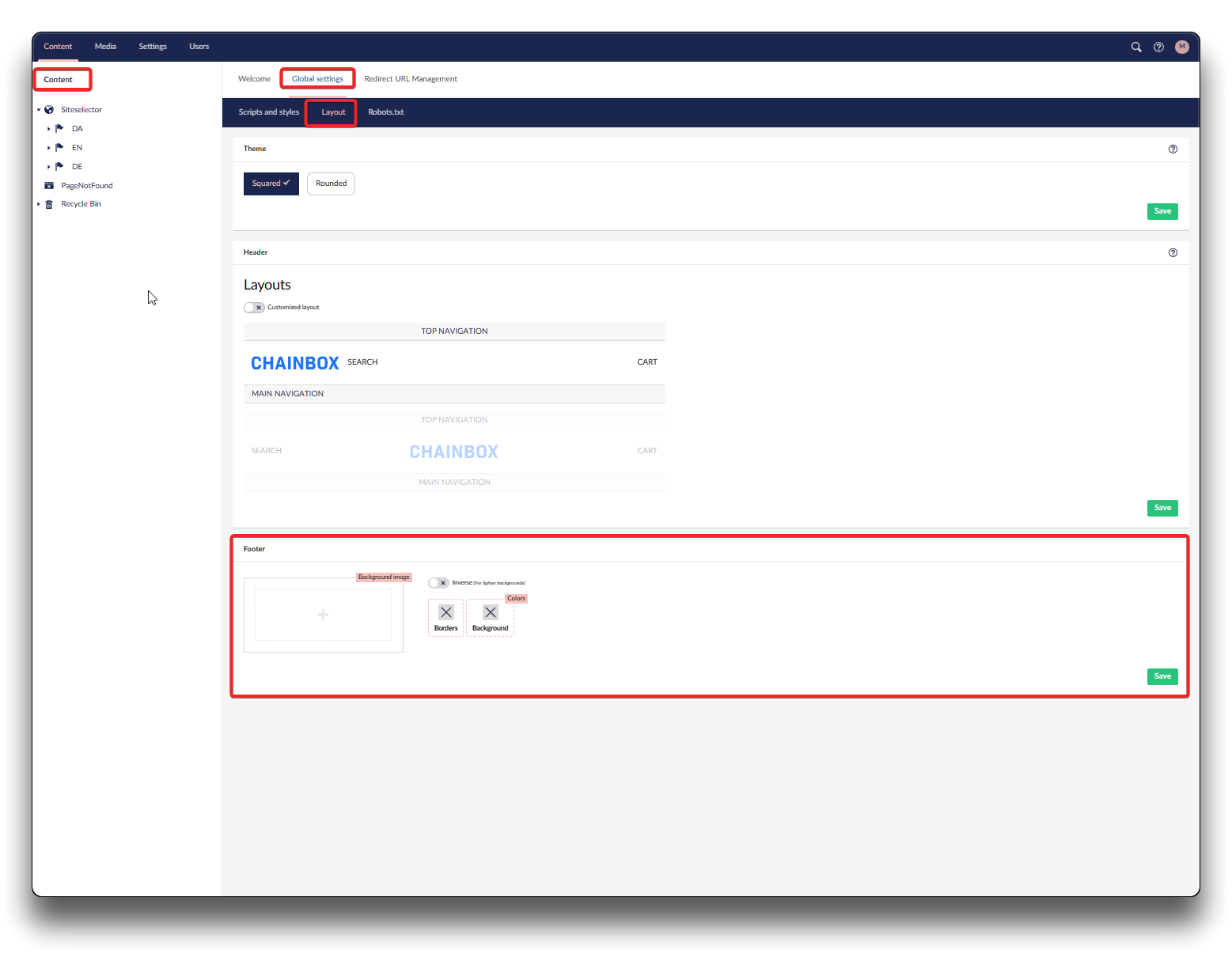Collapse the Siteselector tree node
This screenshot has width=1232, height=954.
coord(39,110)
